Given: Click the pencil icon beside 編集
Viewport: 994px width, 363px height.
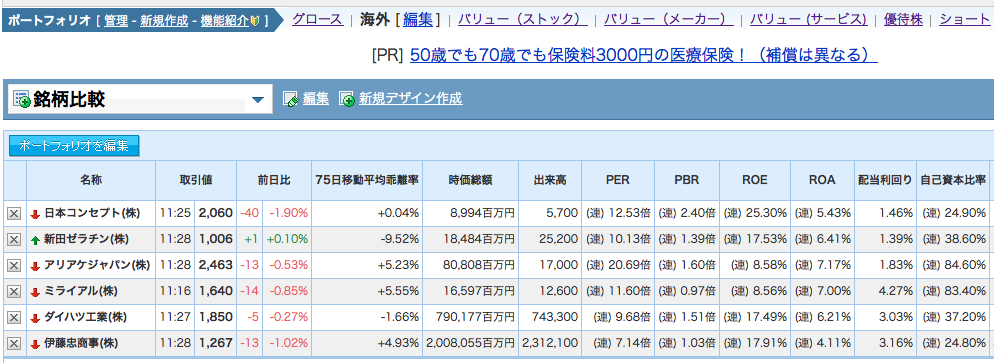Looking at the screenshot, I should pyautogui.click(x=290, y=99).
